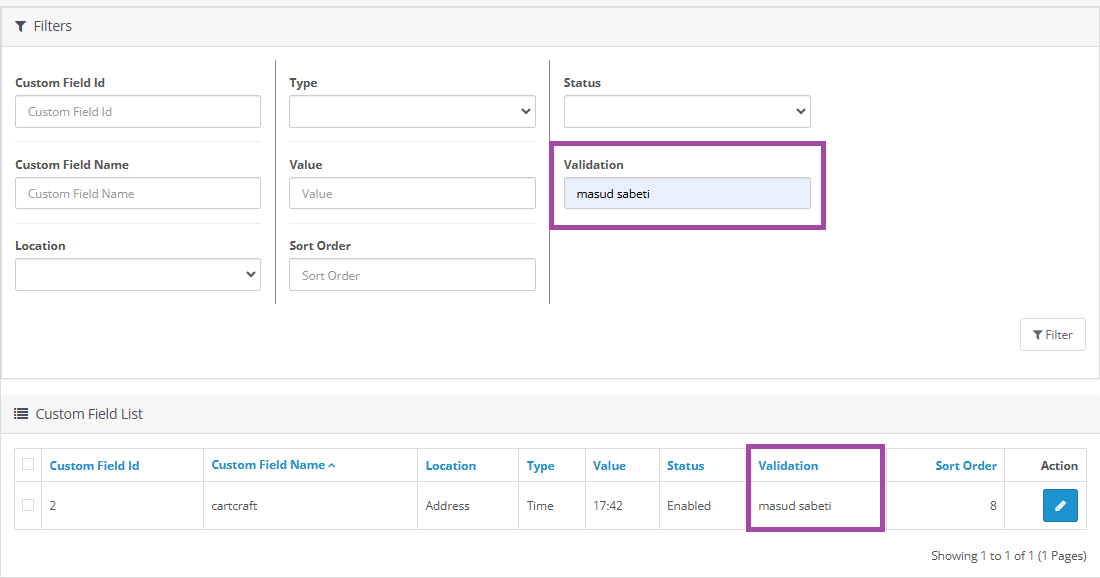
Task: Open the Status filter dropdown
Action: tap(687, 112)
